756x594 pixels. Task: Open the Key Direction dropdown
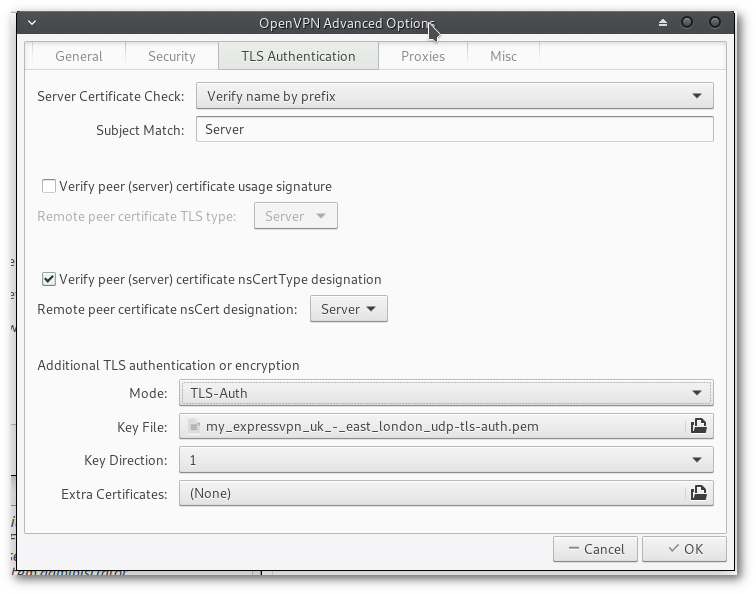pos(446,460)
